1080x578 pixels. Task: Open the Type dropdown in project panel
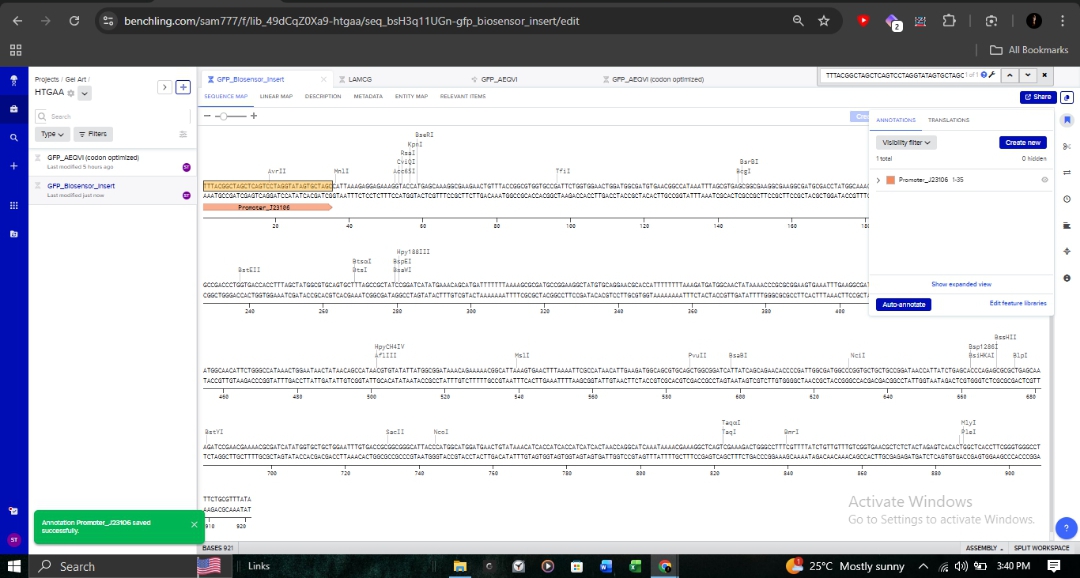(x=50, y=133)
